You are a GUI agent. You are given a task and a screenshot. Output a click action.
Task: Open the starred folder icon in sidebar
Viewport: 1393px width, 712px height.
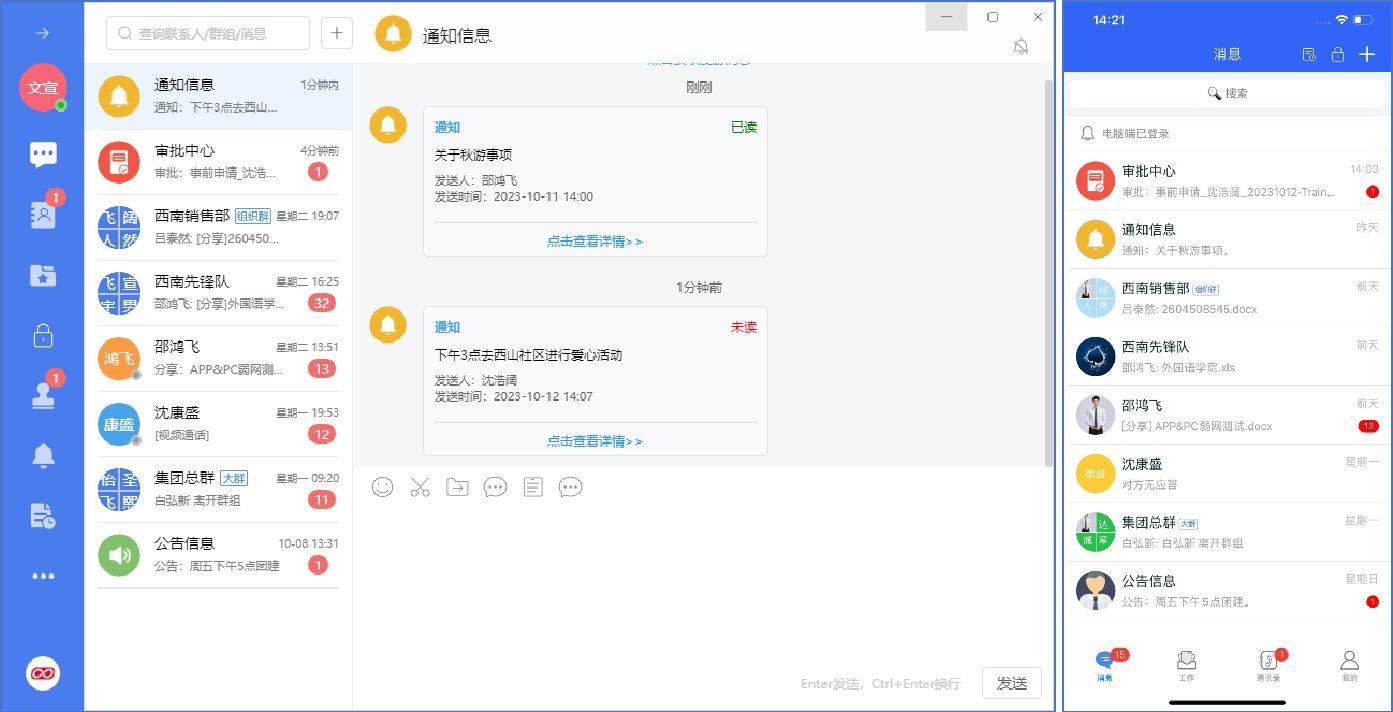tap(43, 276)
